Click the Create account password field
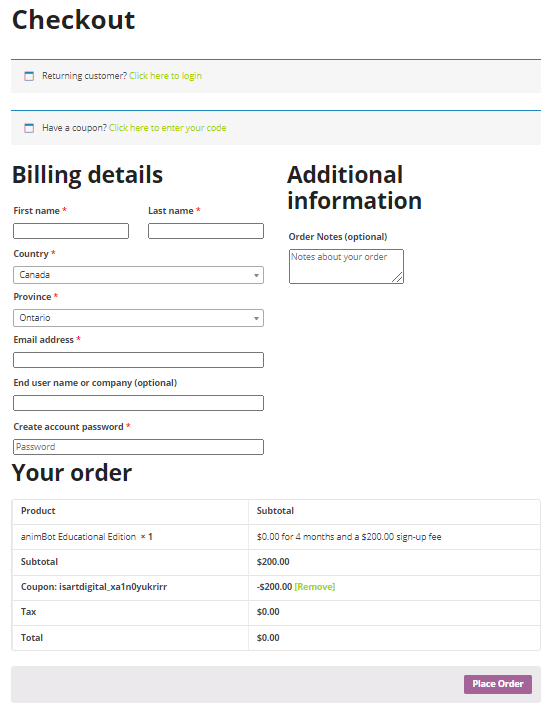Image resolution: width=548 pixels, height=722 pixels. [139, 447]
